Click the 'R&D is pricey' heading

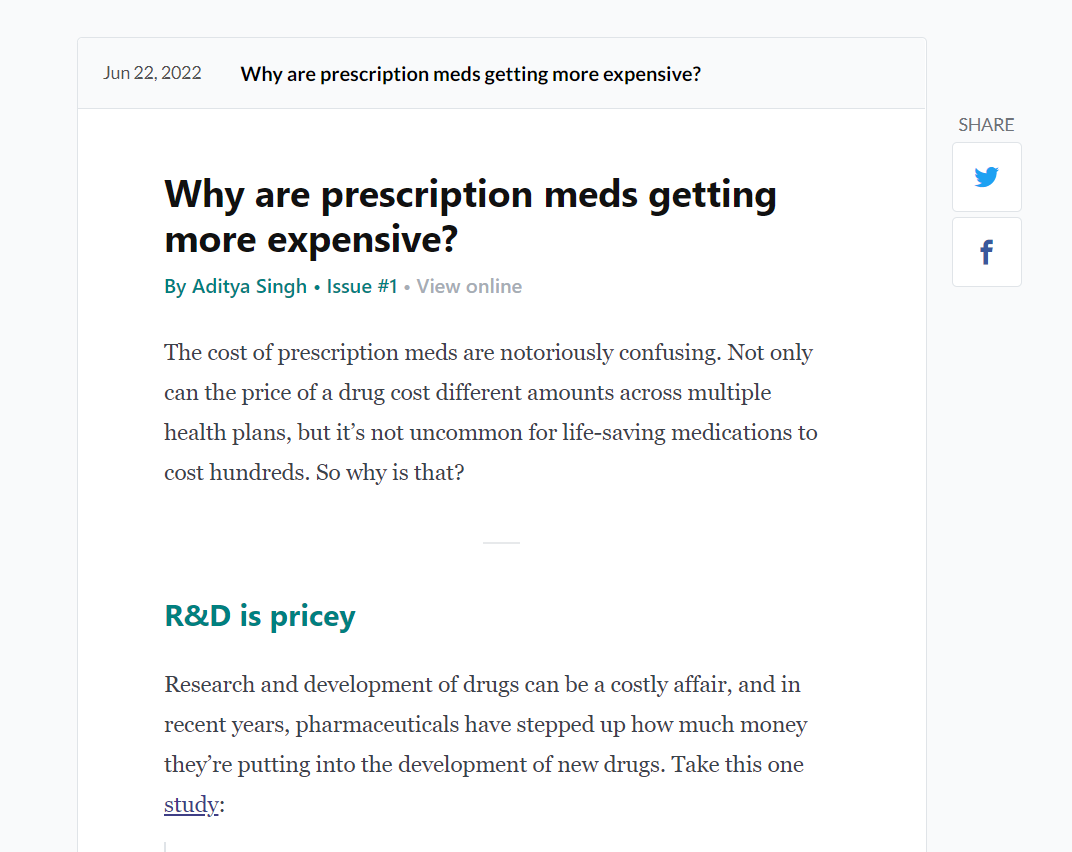click(260, 616)
